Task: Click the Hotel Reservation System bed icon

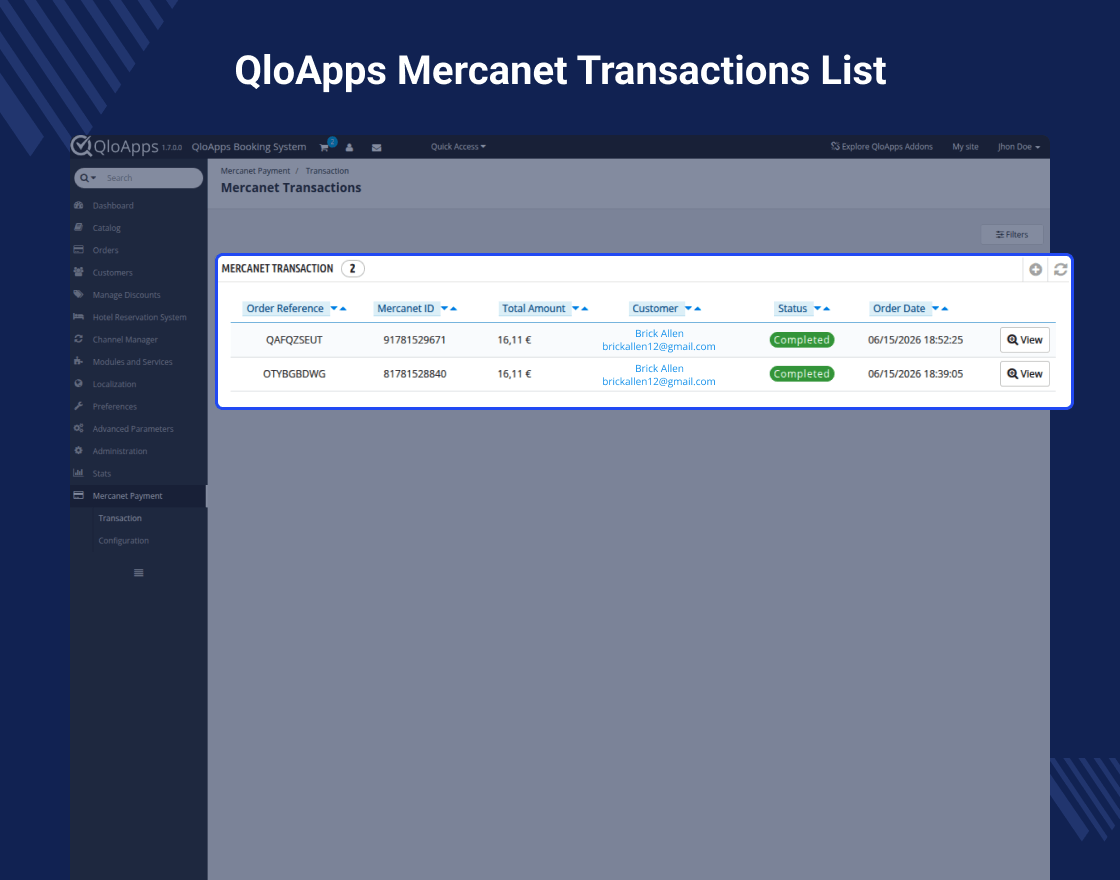Action: pyautogui.click(x=79, y=316)
